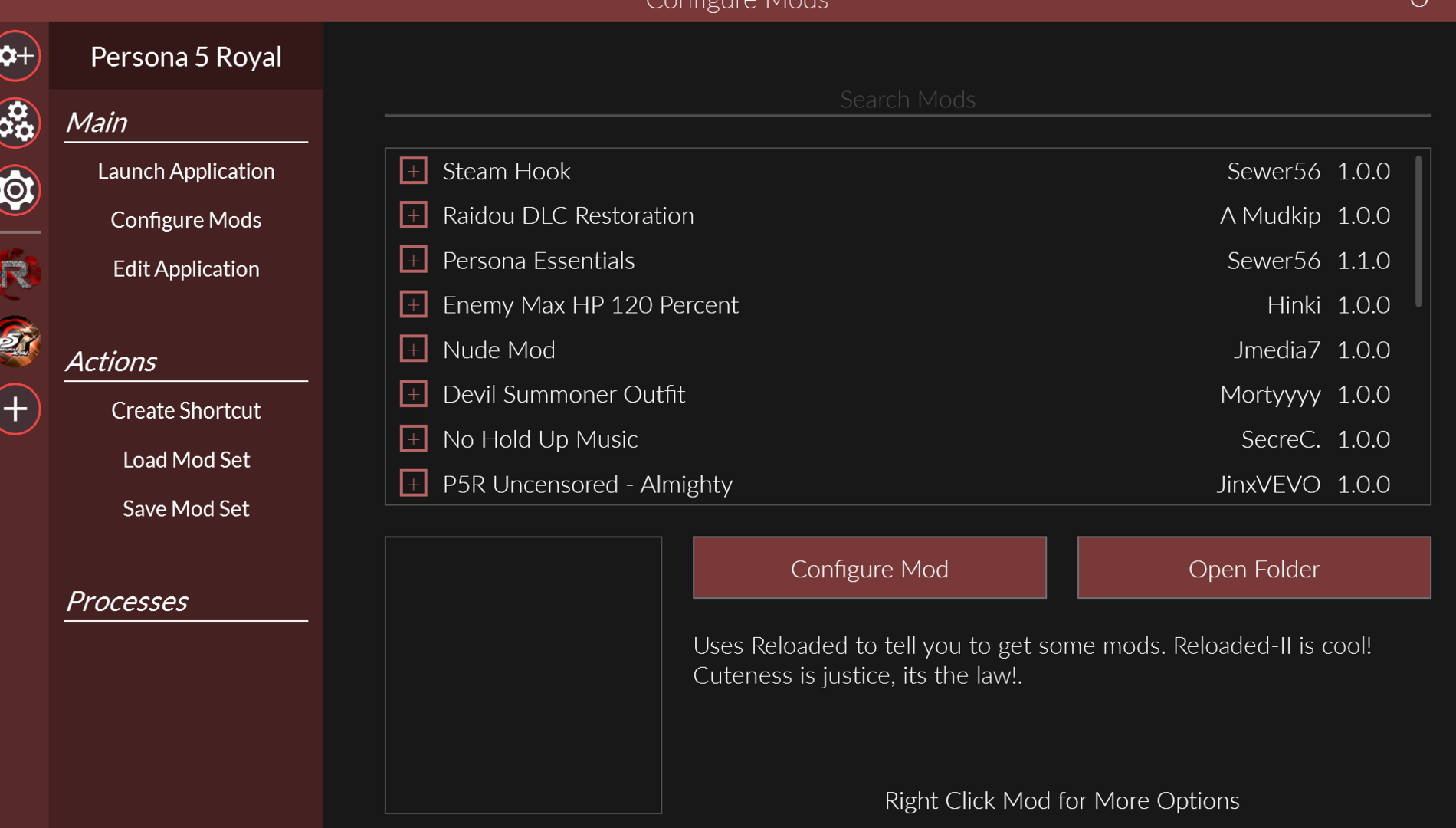
Task: Click author JinxVEVO in mod list
Action: tap(1268, 484)
